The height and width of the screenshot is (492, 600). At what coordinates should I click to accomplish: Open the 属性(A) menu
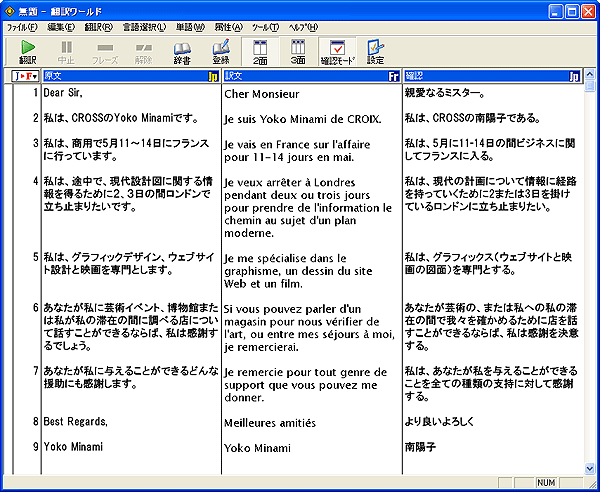tap(228, 27)
